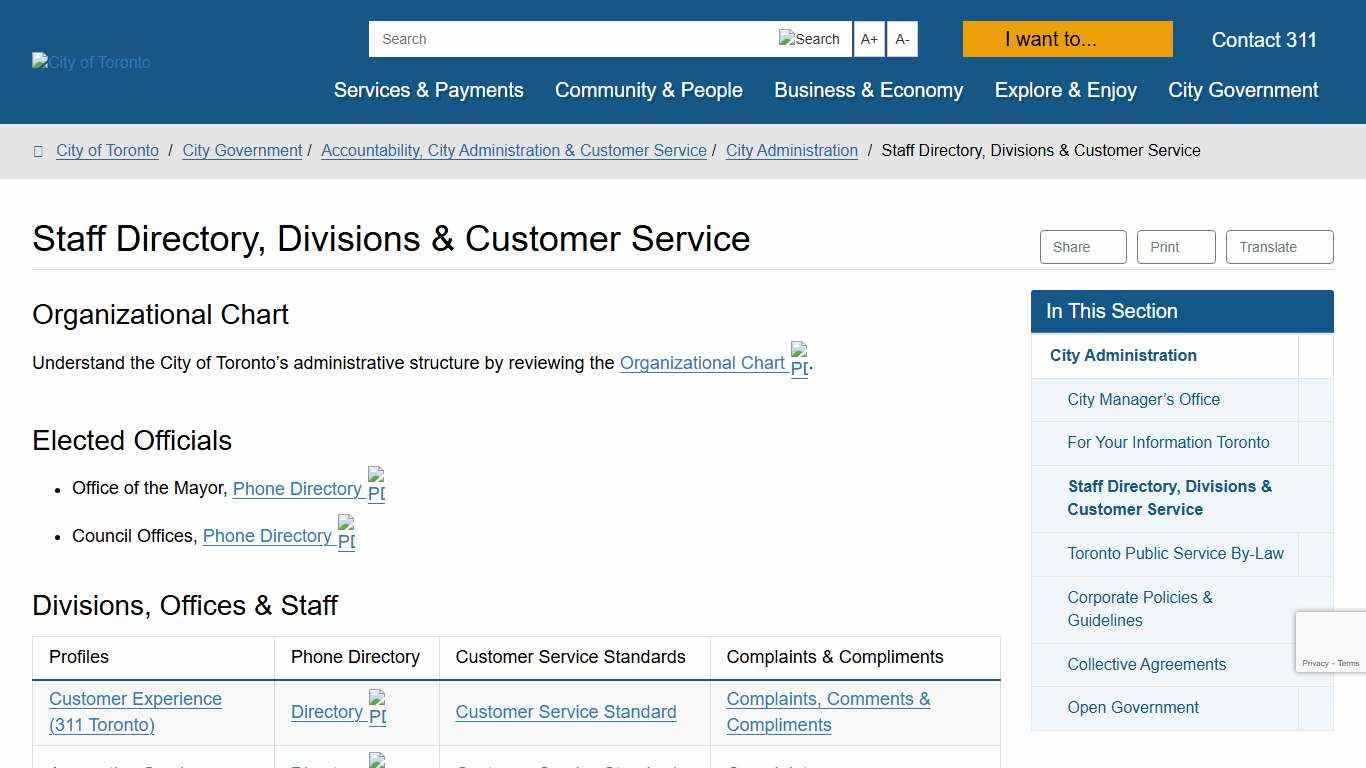Click the A- text size button
The width and height of the screenshot is (1366, 768).
coord(902,39)
